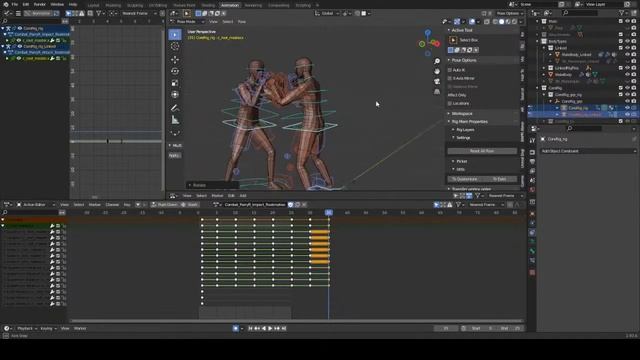This screenshot has width=640, height=360.
Task: Open the Add Object Constraint dropdown
Action: (x=588, y=151)
